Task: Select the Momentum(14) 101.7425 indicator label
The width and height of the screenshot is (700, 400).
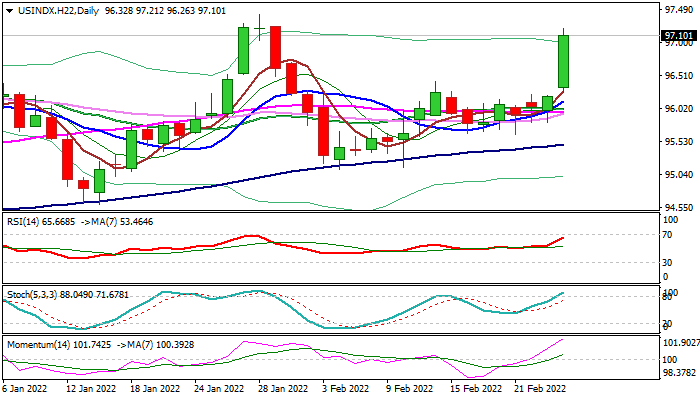Action: (x=59, y=345)
